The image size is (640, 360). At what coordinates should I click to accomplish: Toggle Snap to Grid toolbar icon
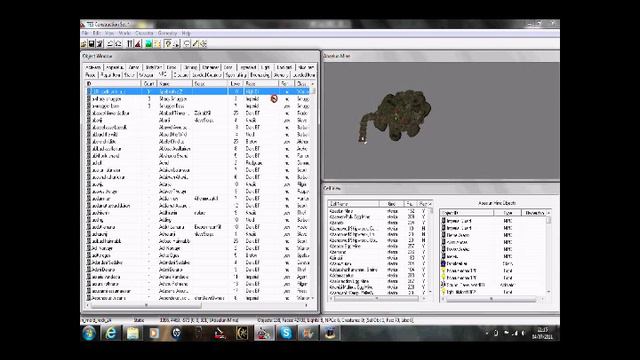pyautogui.click(x=129, y=44)
